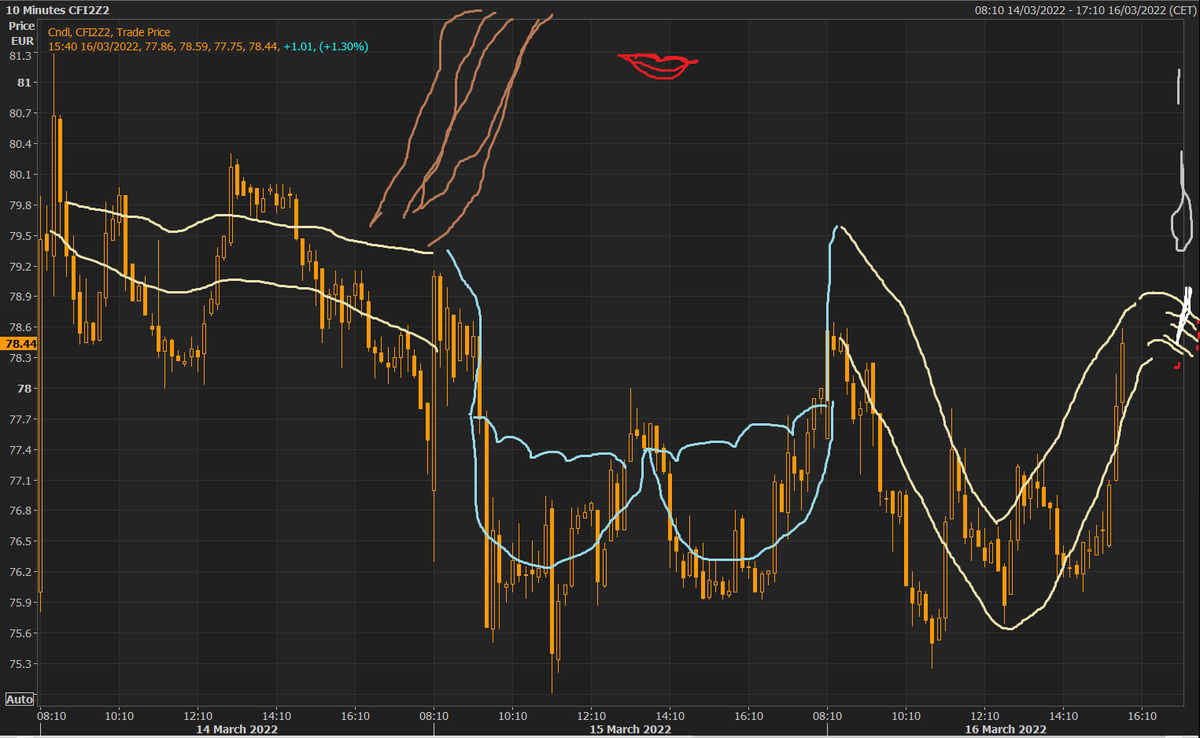Click the 15:40 16/03/2022 OHLC values line
The image size is (1200, 738).
tap(164, 46)
